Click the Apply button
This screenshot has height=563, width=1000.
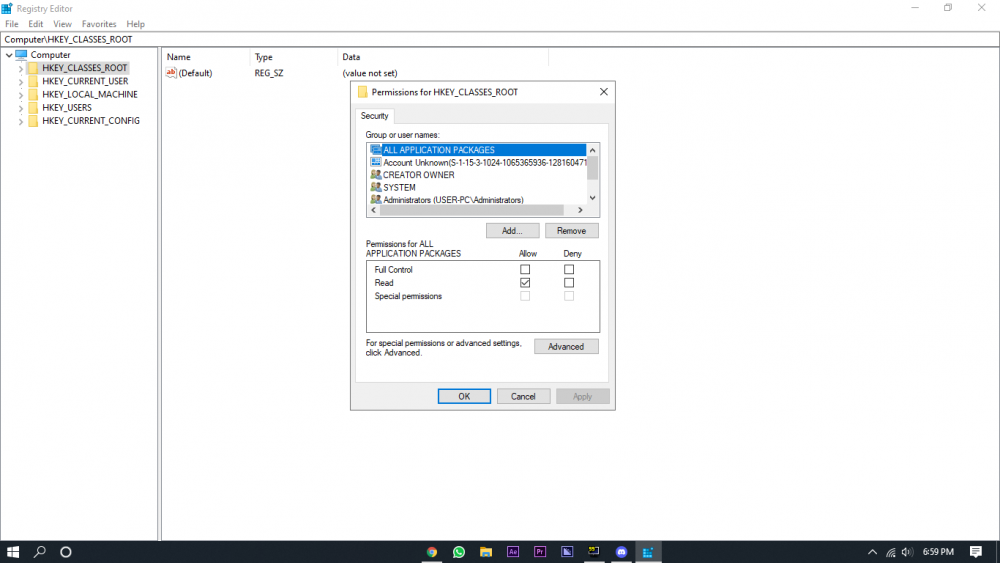[x=582, y=396]
